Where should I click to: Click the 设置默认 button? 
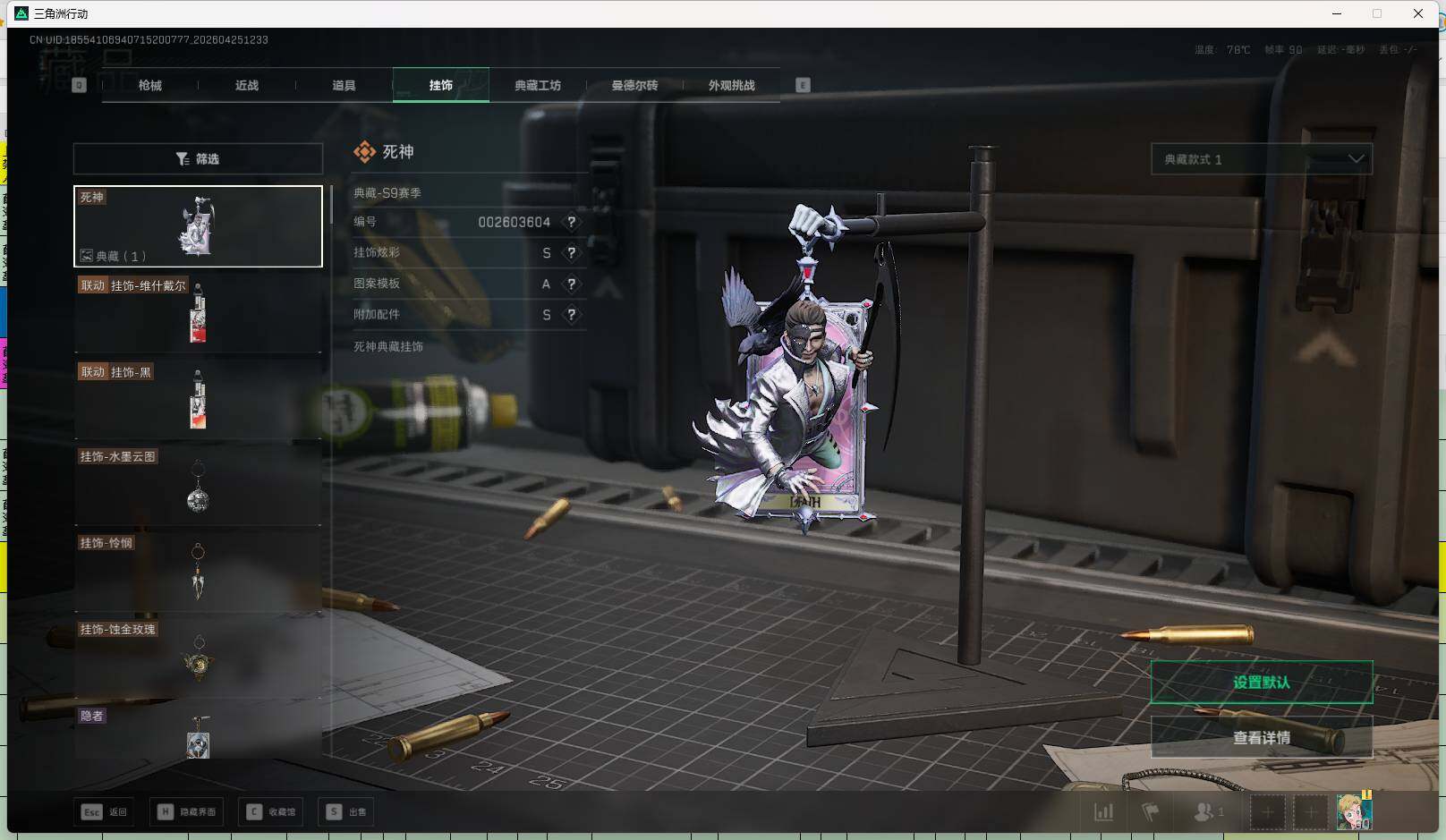pos(1261,683)
